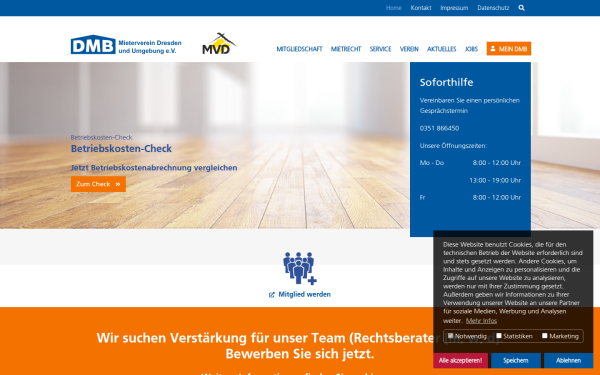Click Jetzt Betriebskostenabrechnung vergleichen text
Image resolution: width=600 pixels, height=375 pixels.
click(x=154, y=168)
